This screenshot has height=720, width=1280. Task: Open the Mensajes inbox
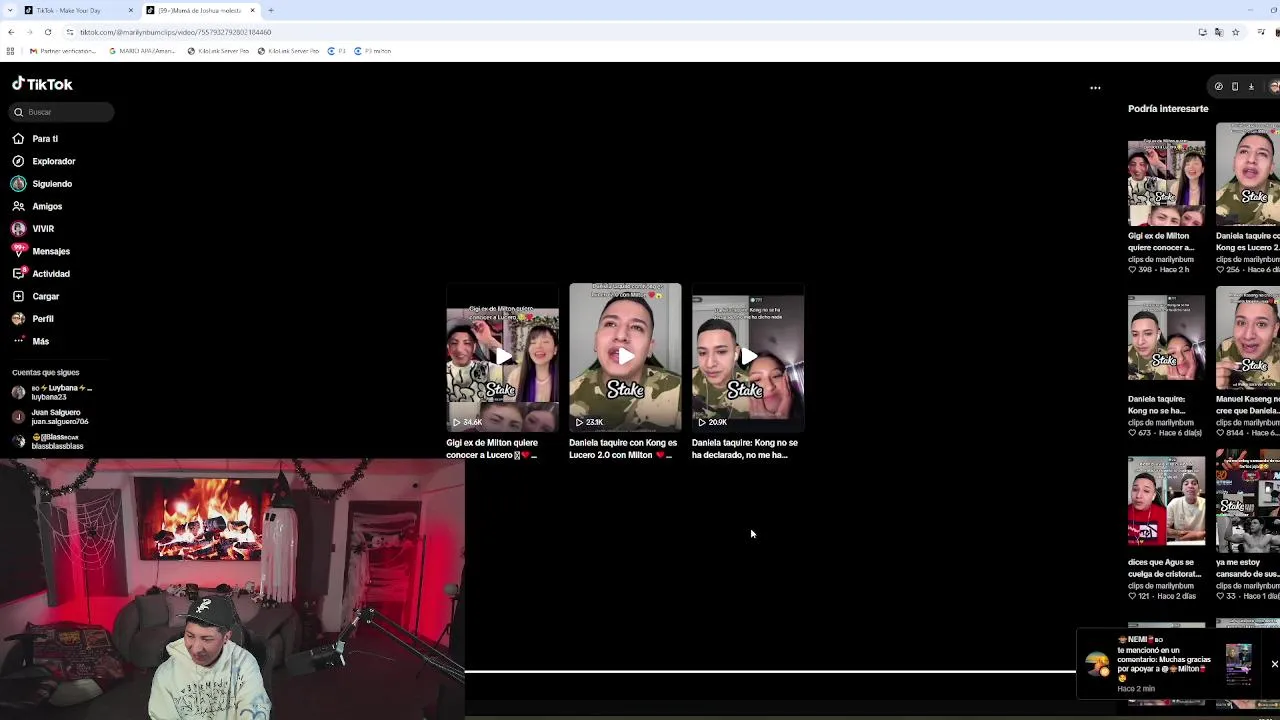[x=51, y=251]
